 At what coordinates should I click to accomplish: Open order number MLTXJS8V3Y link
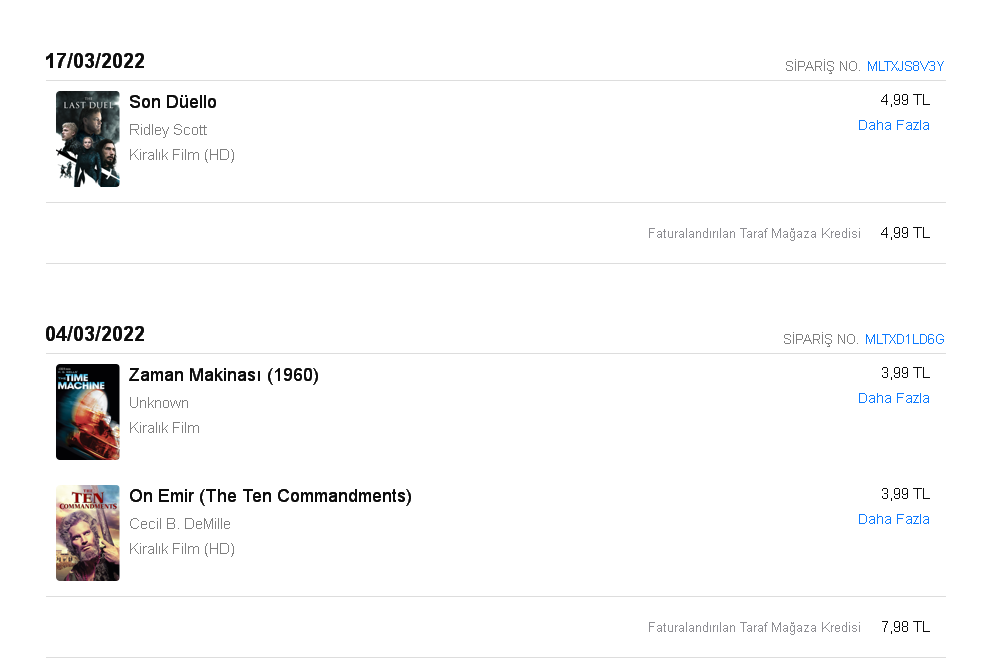coord(905,66)
